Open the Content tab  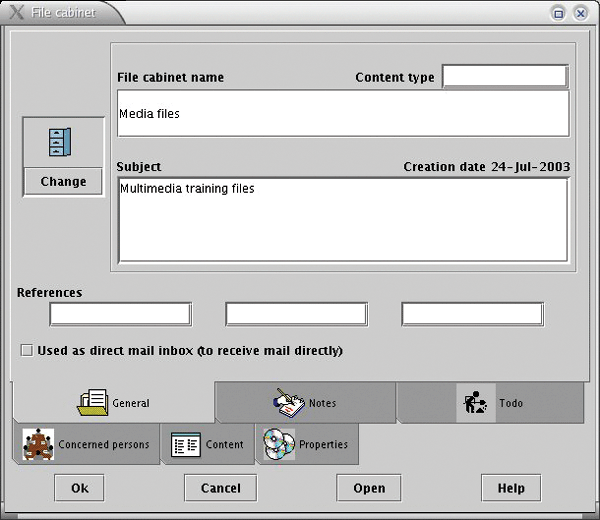[207, 444]
